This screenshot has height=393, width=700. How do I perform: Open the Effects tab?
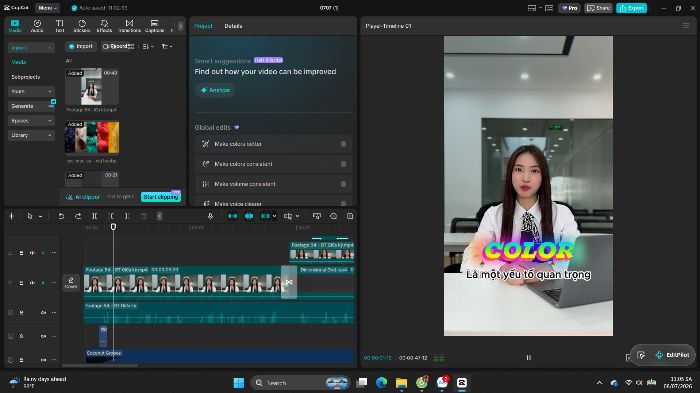point(104,26)
